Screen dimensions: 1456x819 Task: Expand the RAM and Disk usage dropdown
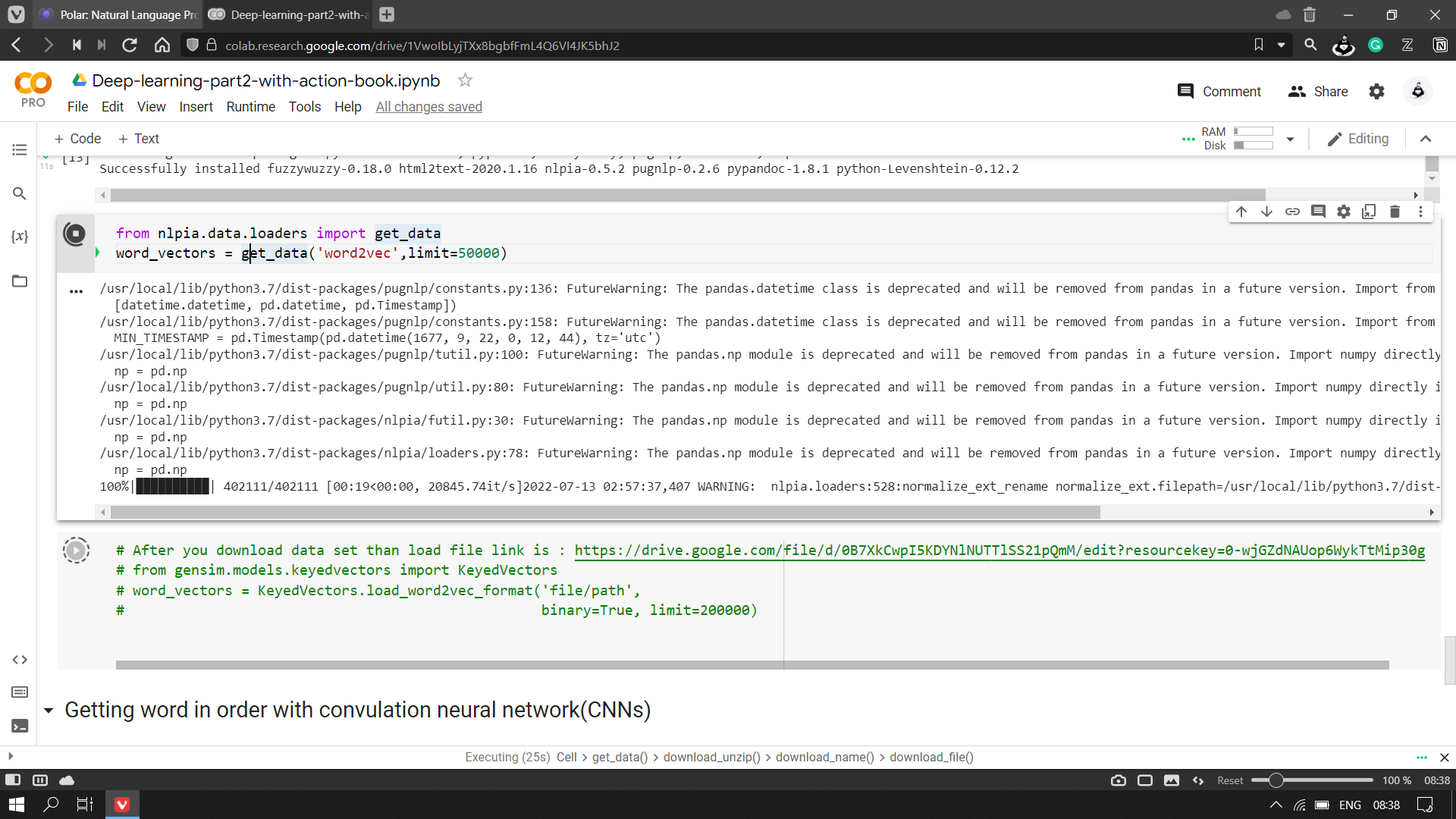click(1291, 139)
